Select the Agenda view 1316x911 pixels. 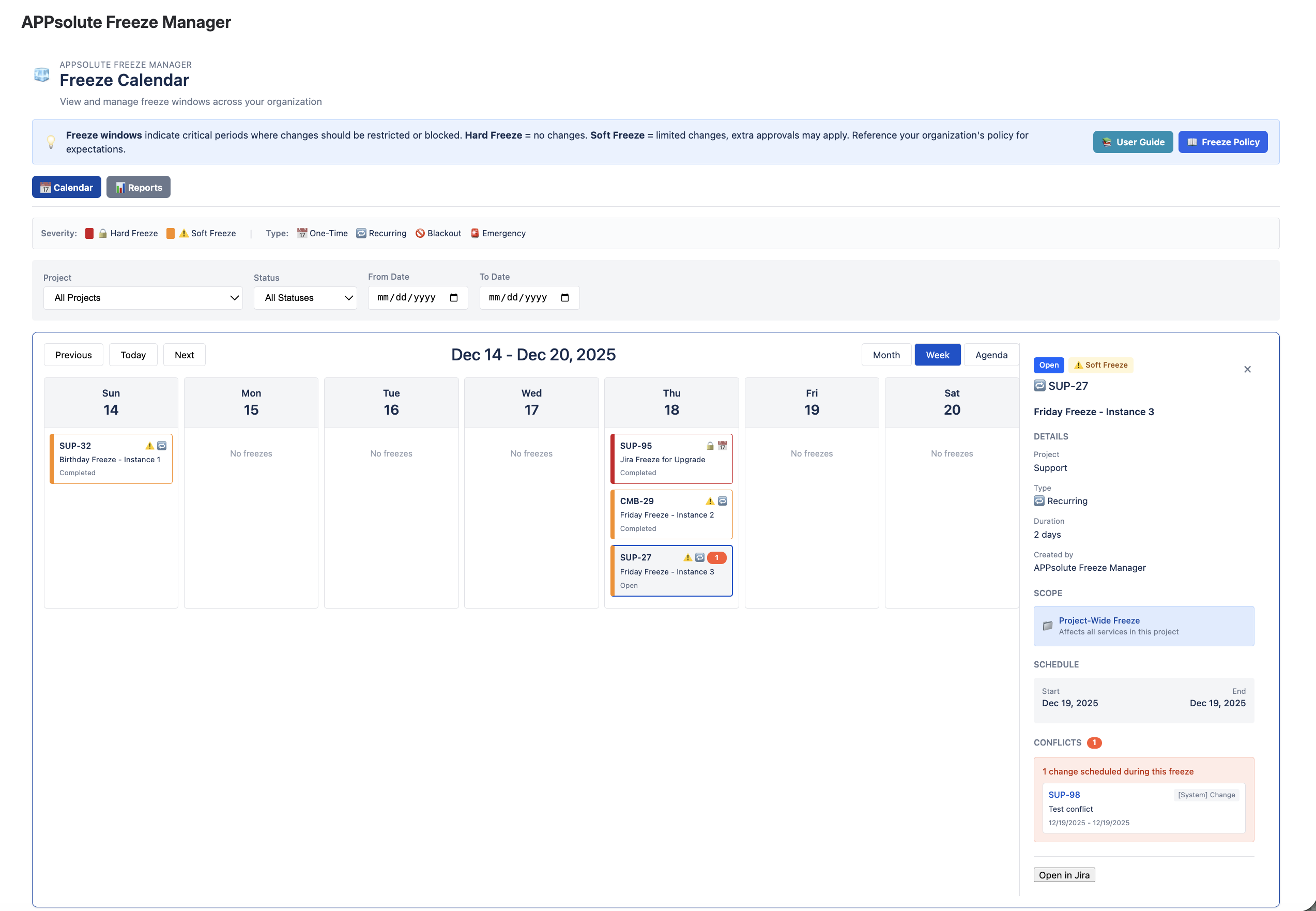(991, 355)
